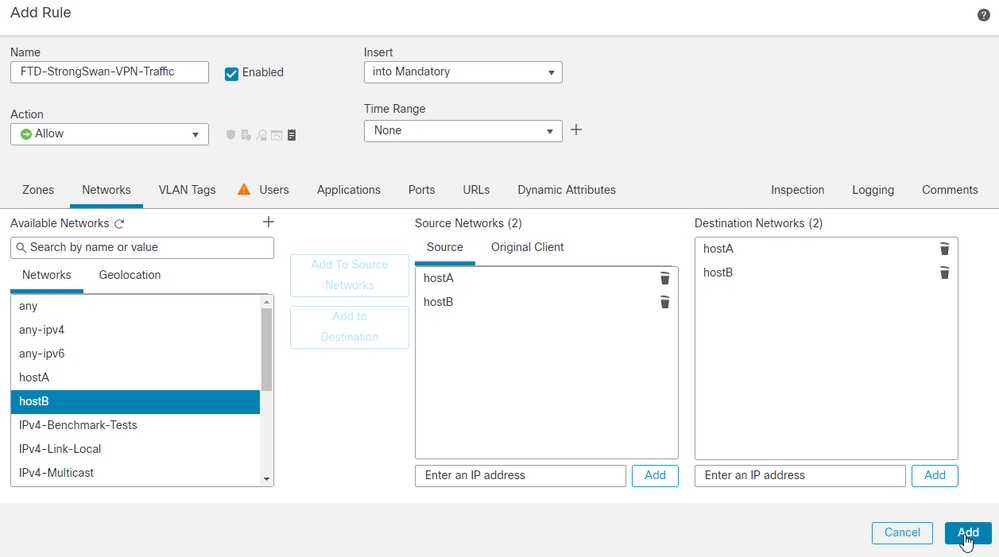Image resolution: width=999 pixels, height=557 pixels.
Task: Select 'any-ipv4' in Available Networks
Action: point(135,330)
